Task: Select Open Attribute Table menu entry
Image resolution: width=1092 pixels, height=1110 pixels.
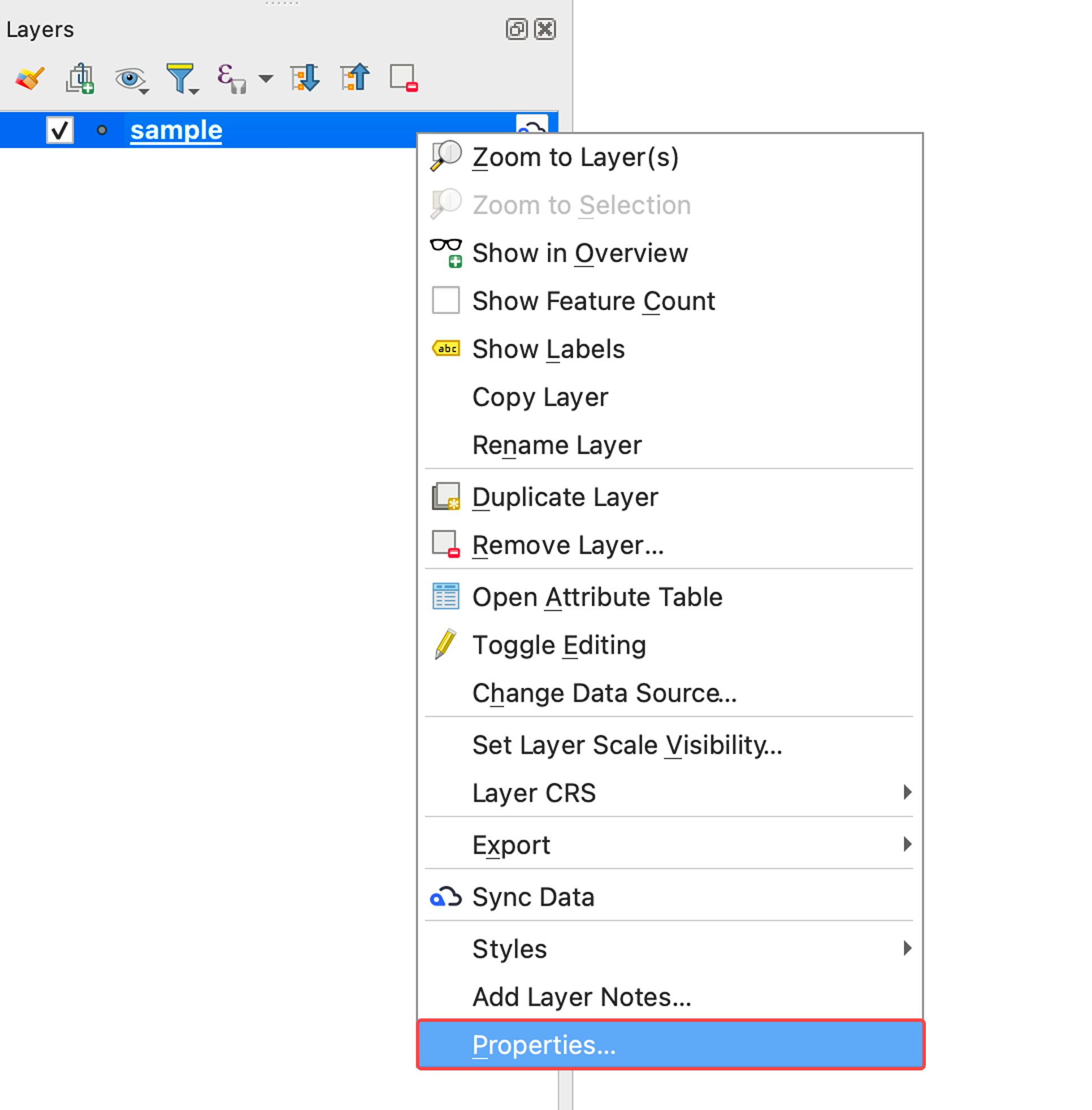Action: 596,597
